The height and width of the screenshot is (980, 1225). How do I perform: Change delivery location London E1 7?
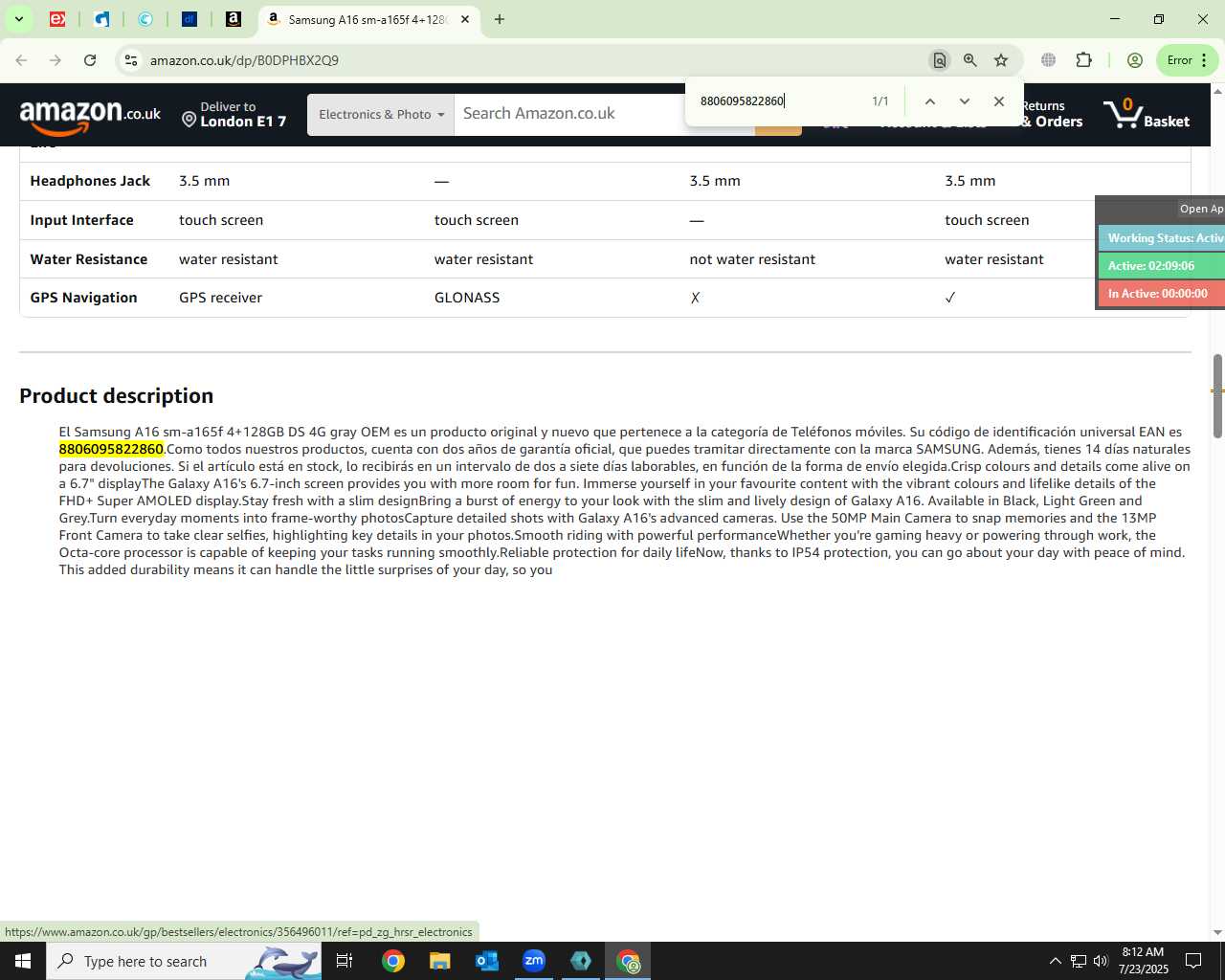234,114
